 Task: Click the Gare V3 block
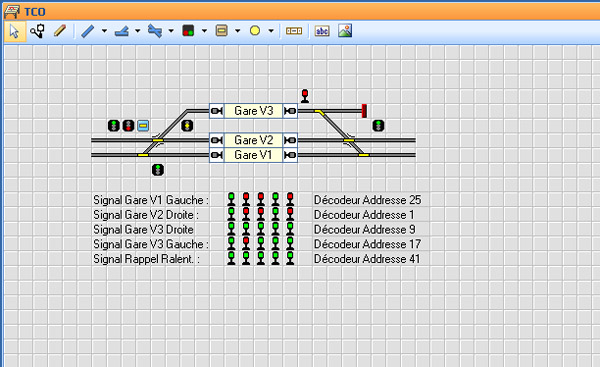tap(253, 111)
